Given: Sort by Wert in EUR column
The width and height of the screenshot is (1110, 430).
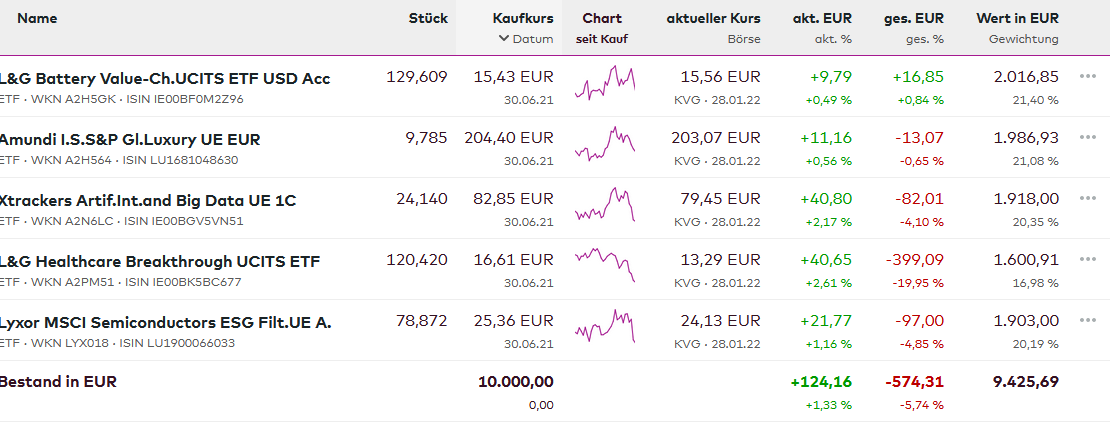Looking at the screenshot, I should point(1017,18).
